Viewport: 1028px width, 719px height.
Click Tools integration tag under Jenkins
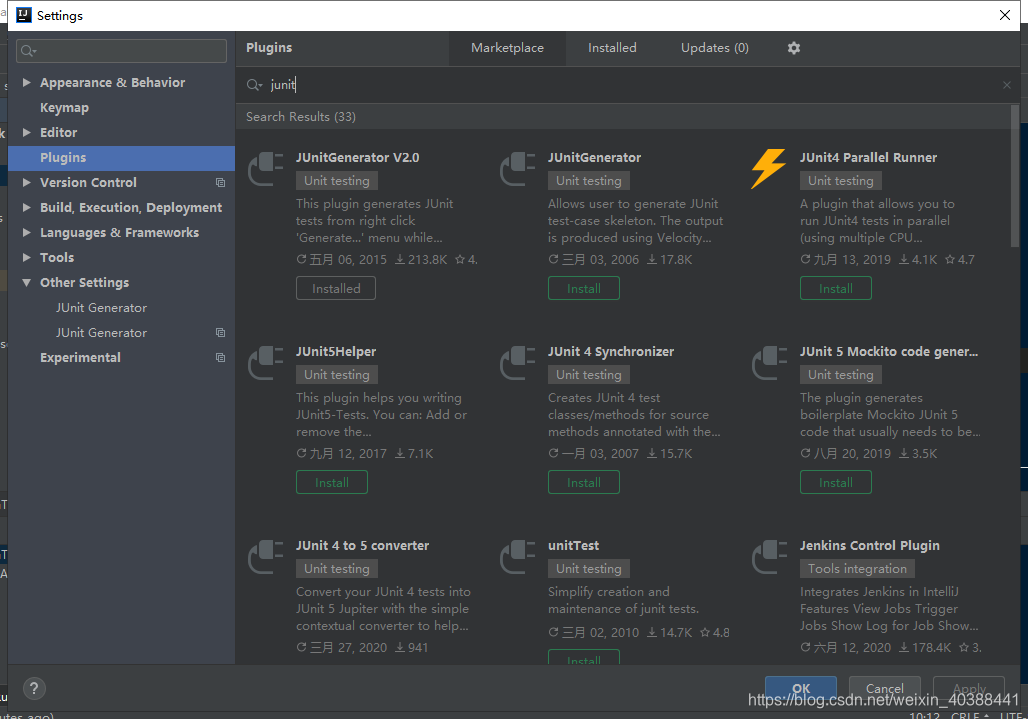[x=857, y=569]
